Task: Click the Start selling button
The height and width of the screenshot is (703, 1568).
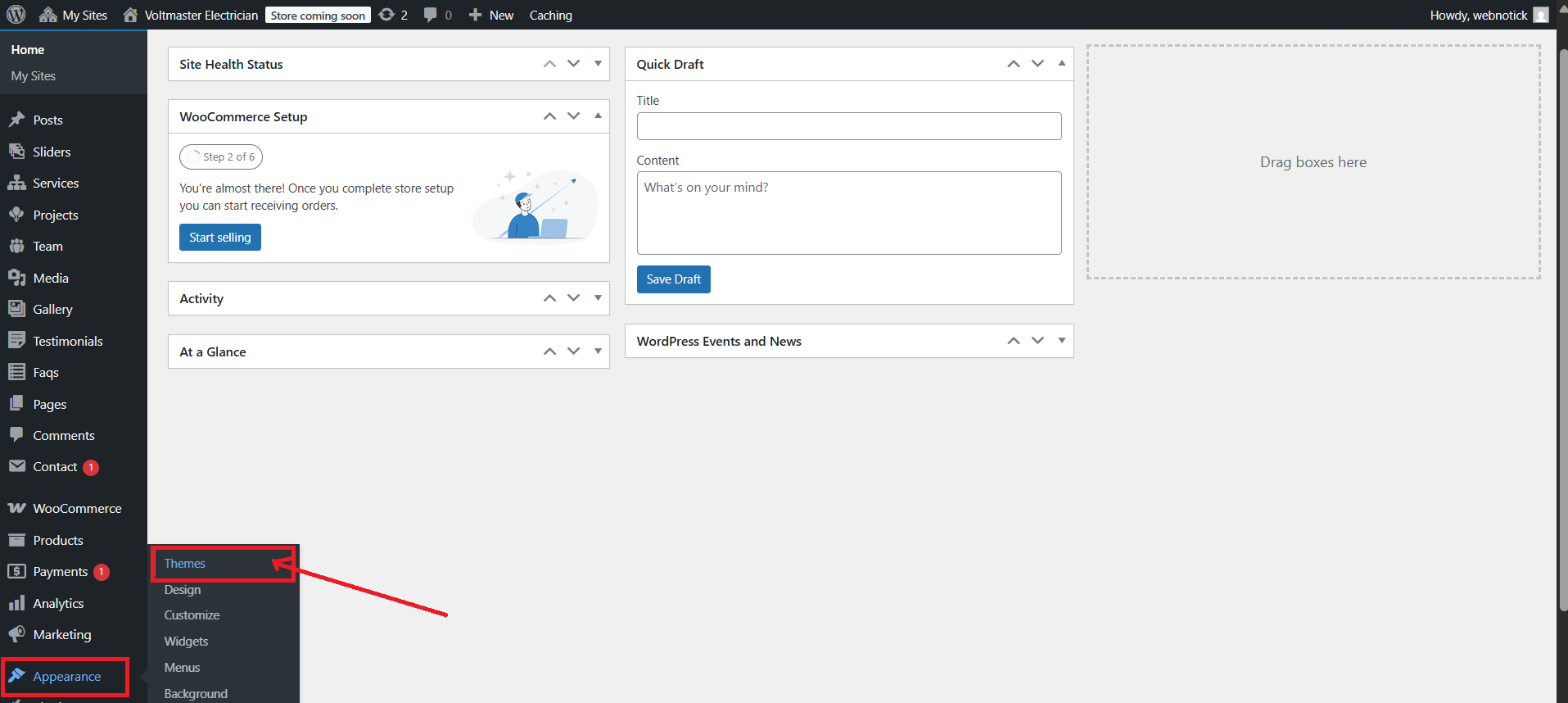Action: (220, 238)
